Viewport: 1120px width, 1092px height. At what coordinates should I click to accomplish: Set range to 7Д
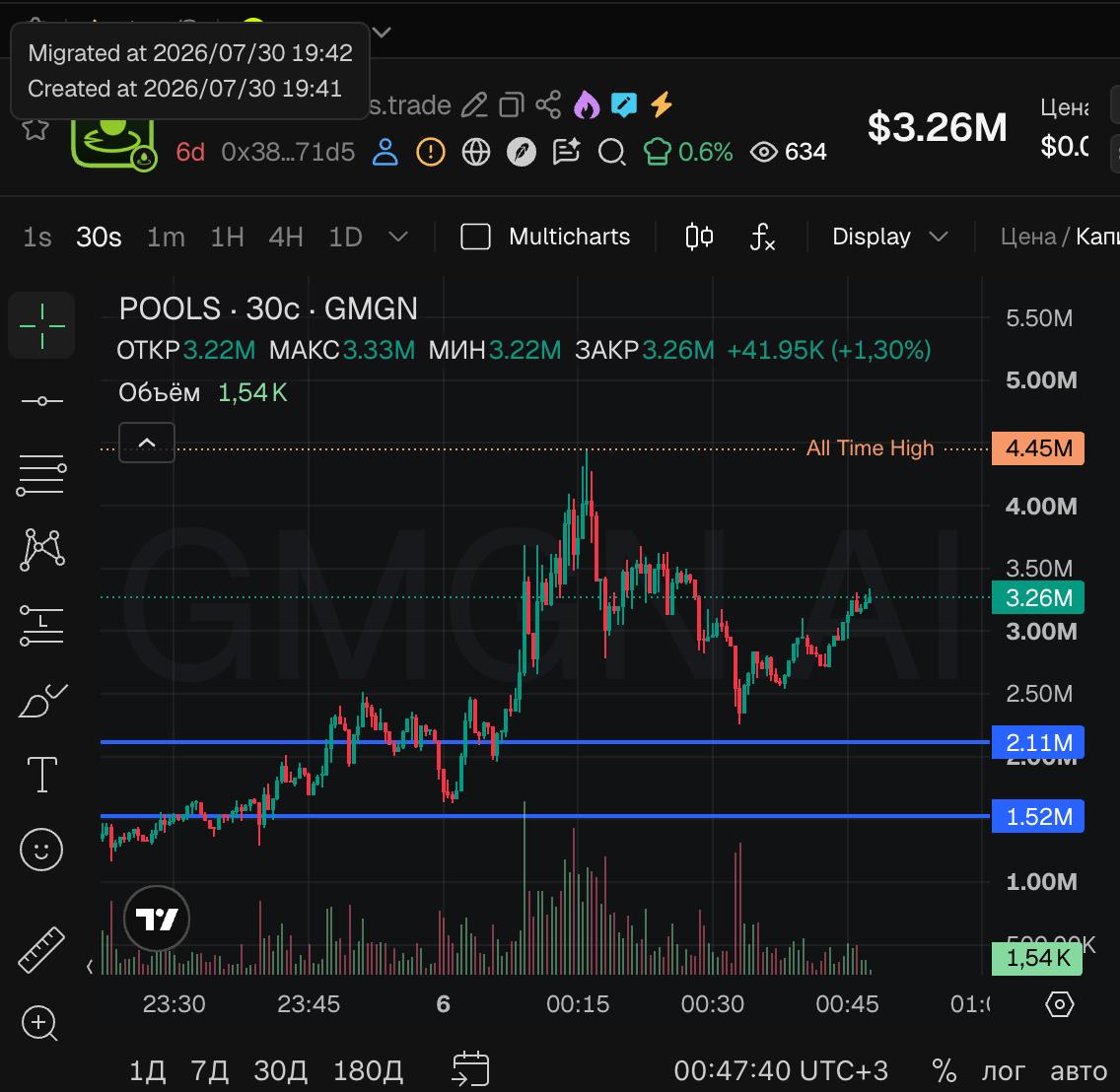pyautogui.click(x=209, y=1070)
